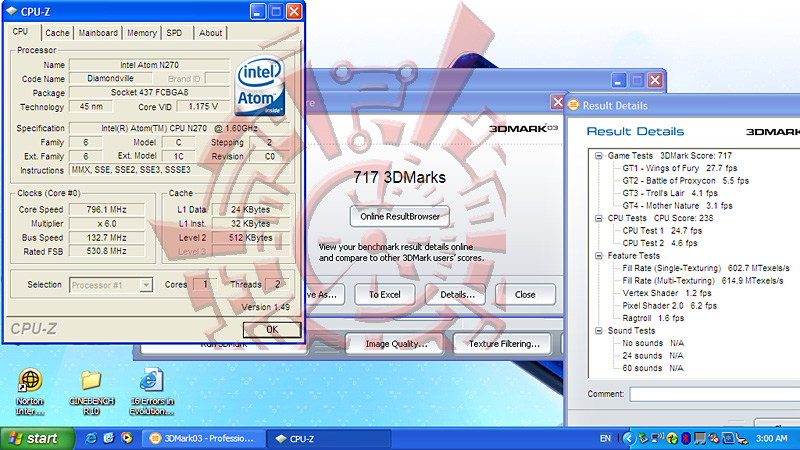This screenshot has width=800, height=450.
Task: Select GT2 - Battle of Proxycon row
Action: click(x=685, y=181)
